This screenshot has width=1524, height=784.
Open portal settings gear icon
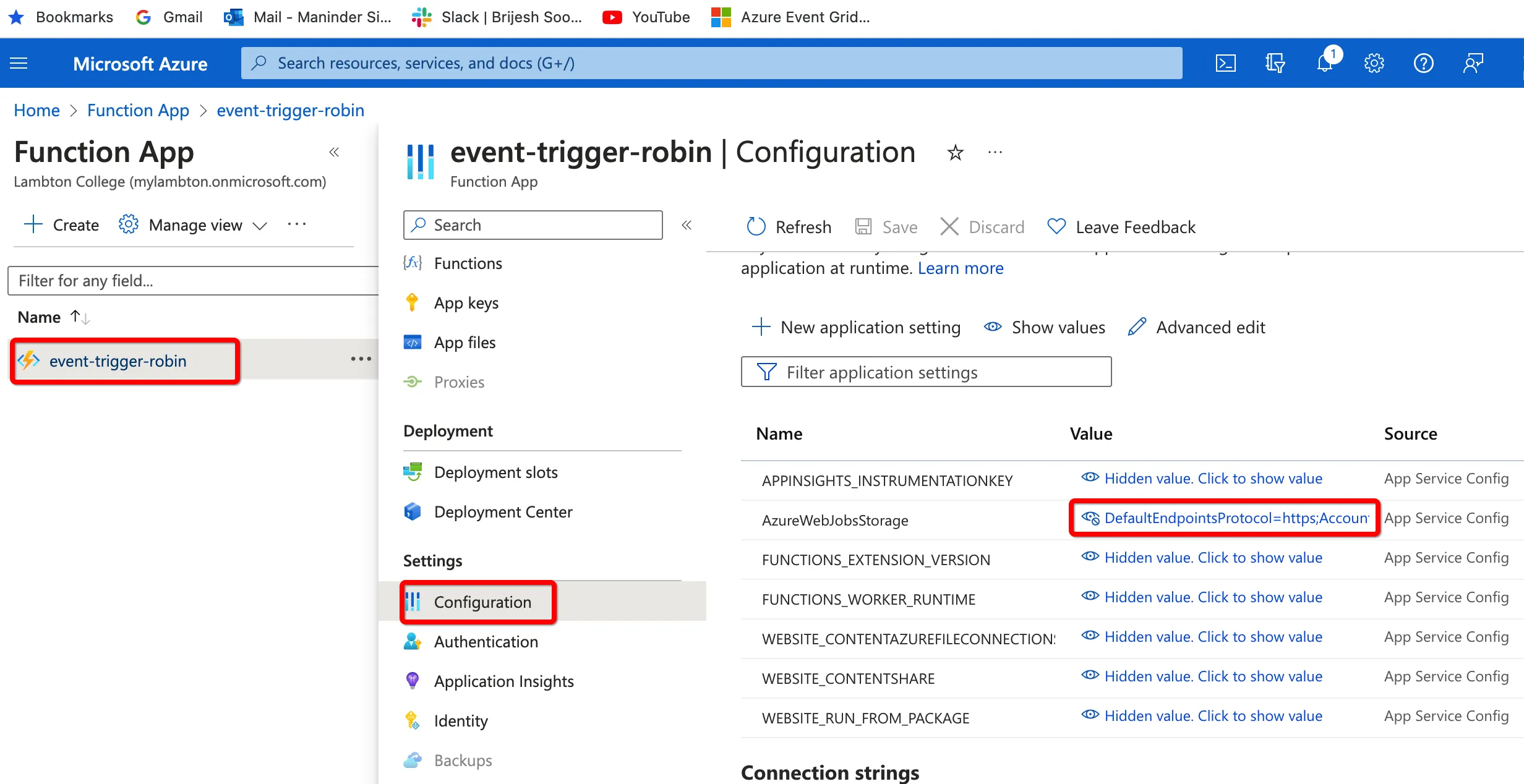click(1374, 63)
